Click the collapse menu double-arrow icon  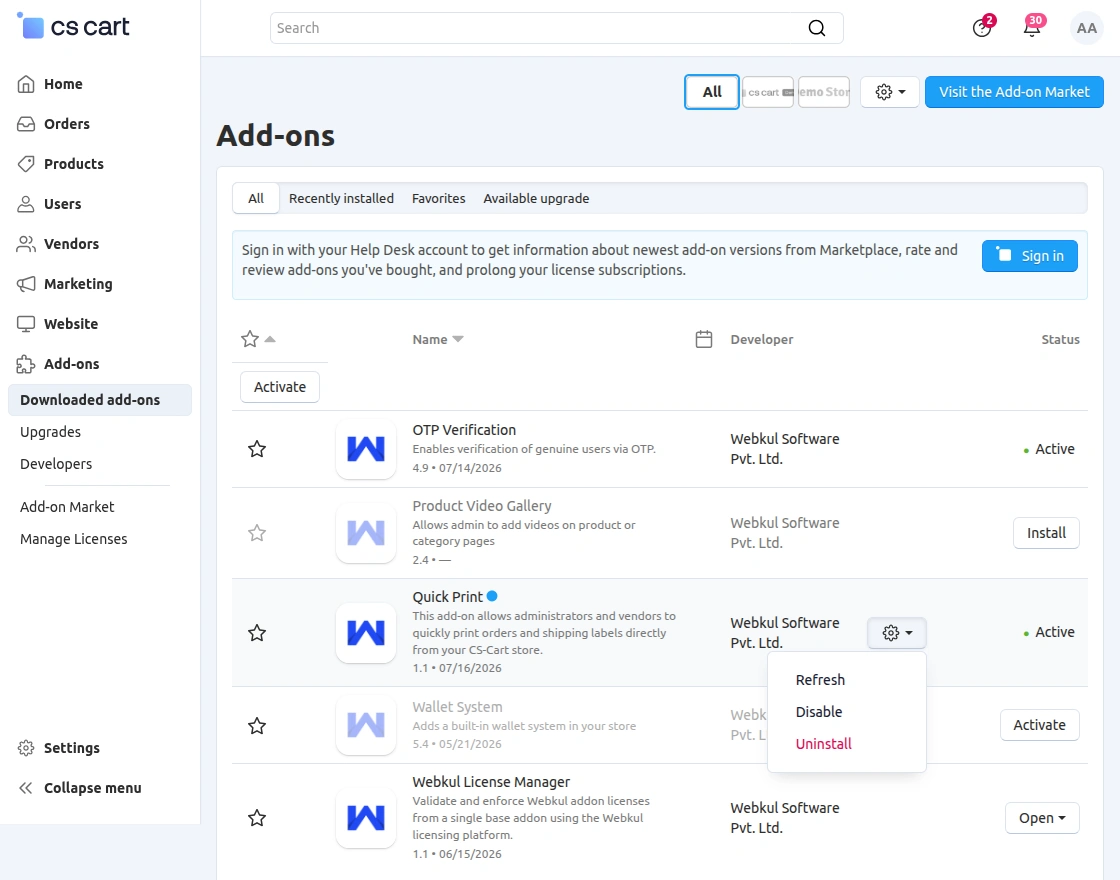pos(26,788)
